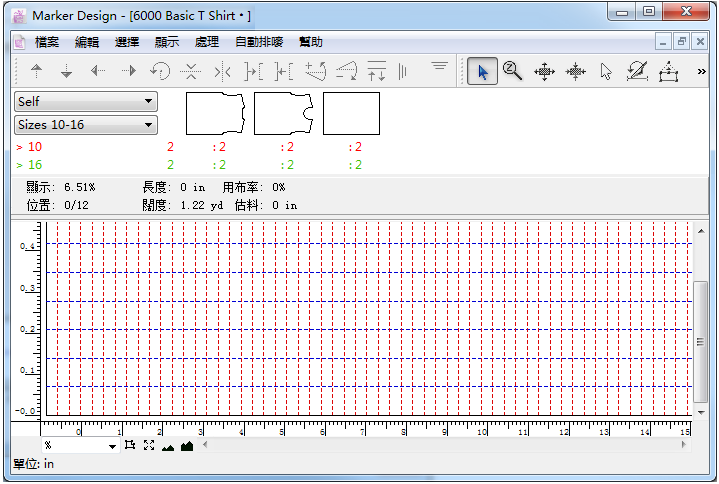
Task: Click the move piece up arrow
Action: point(36,71)
